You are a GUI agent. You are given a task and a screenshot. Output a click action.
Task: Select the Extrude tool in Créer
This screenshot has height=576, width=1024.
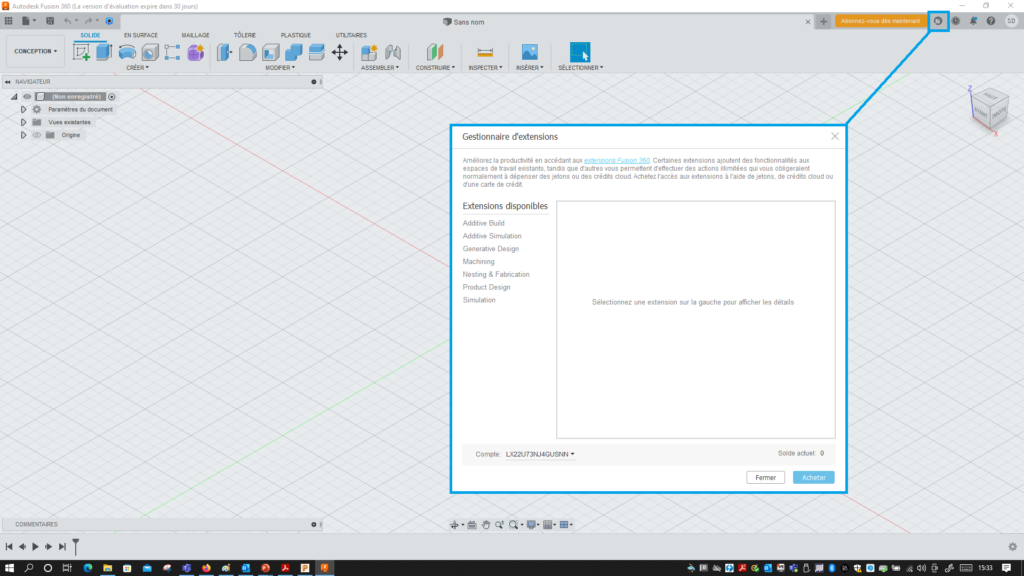pos(104,52)
